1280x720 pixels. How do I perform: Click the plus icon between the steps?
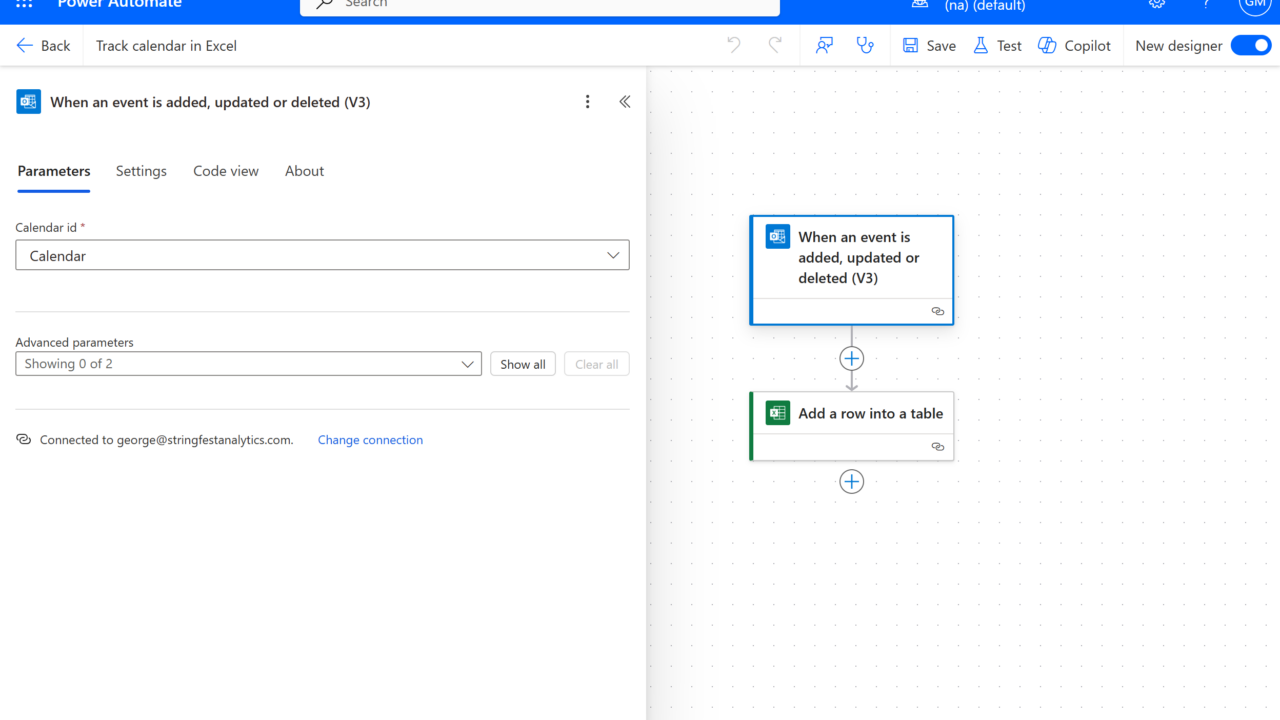851,358
